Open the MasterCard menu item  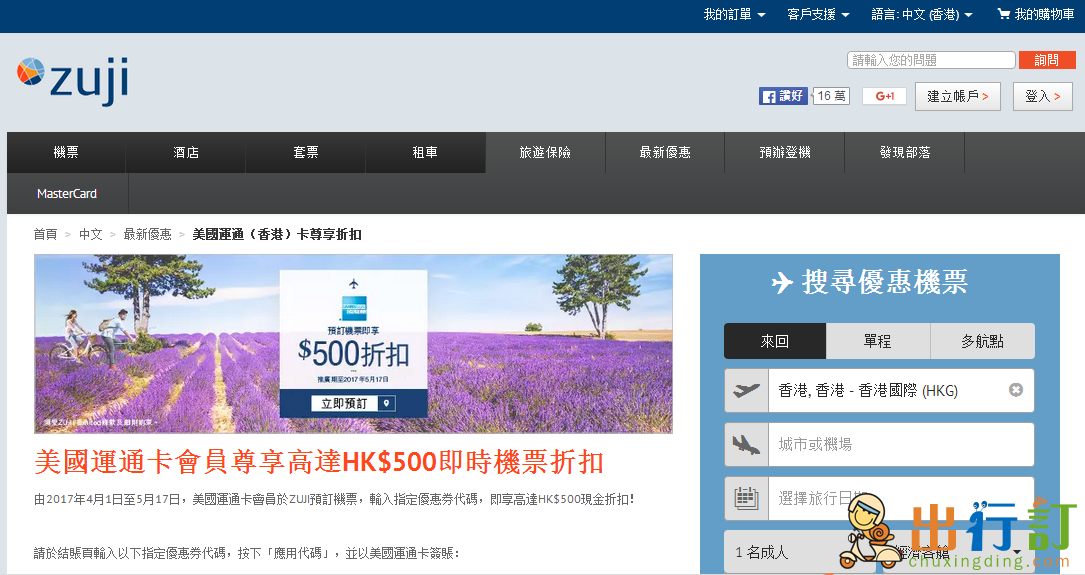pos(67,194)
